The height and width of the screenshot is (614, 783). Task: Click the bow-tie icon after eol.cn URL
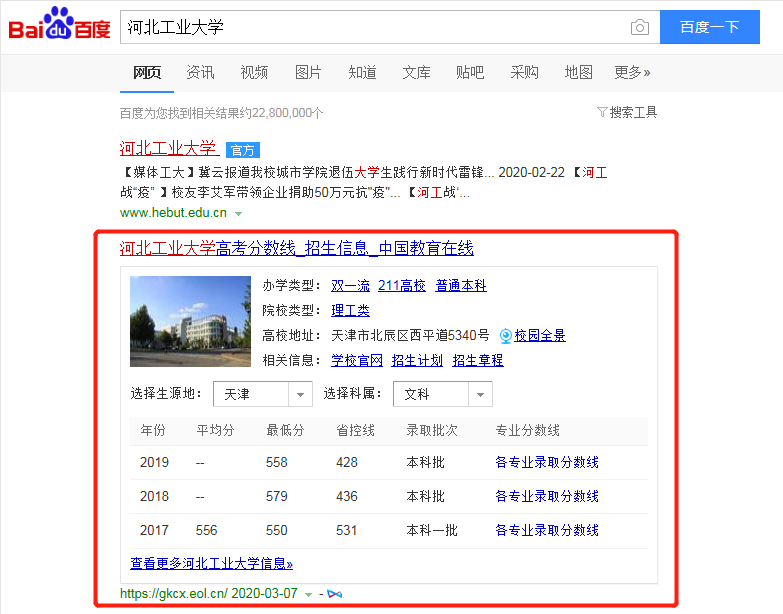335,594
